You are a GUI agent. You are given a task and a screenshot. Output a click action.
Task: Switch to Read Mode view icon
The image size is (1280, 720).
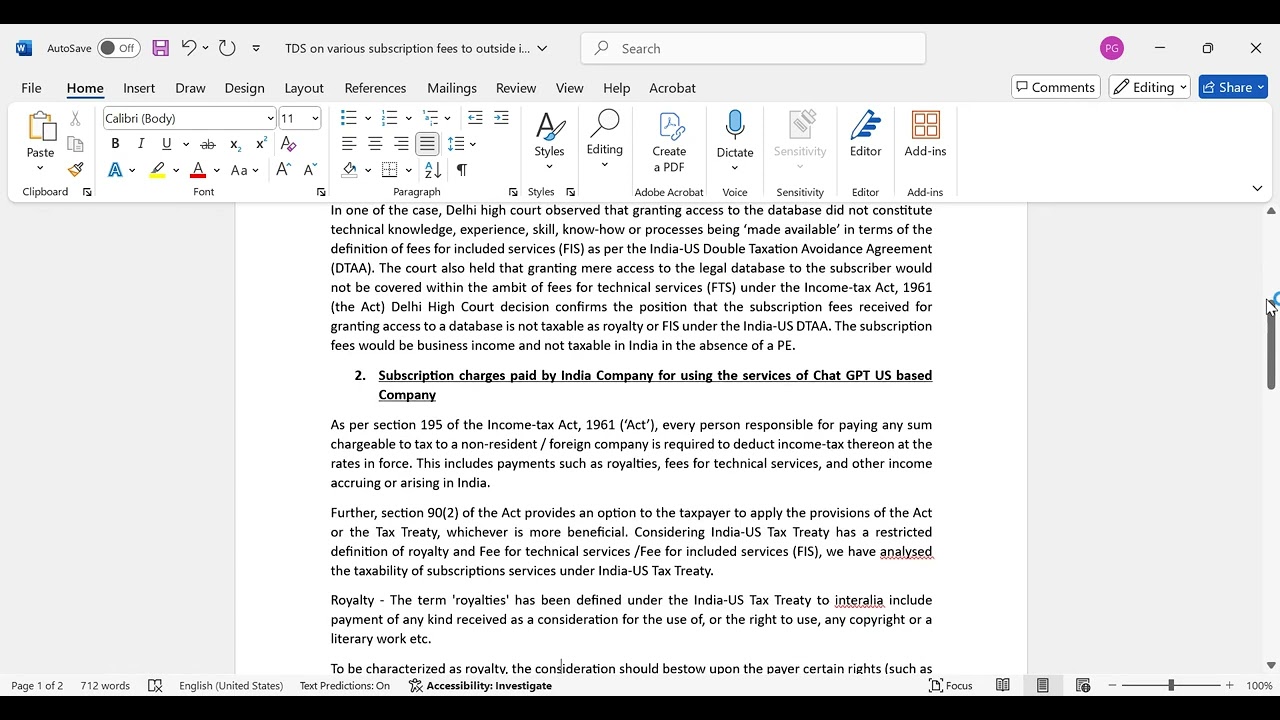click(1003, 686)
